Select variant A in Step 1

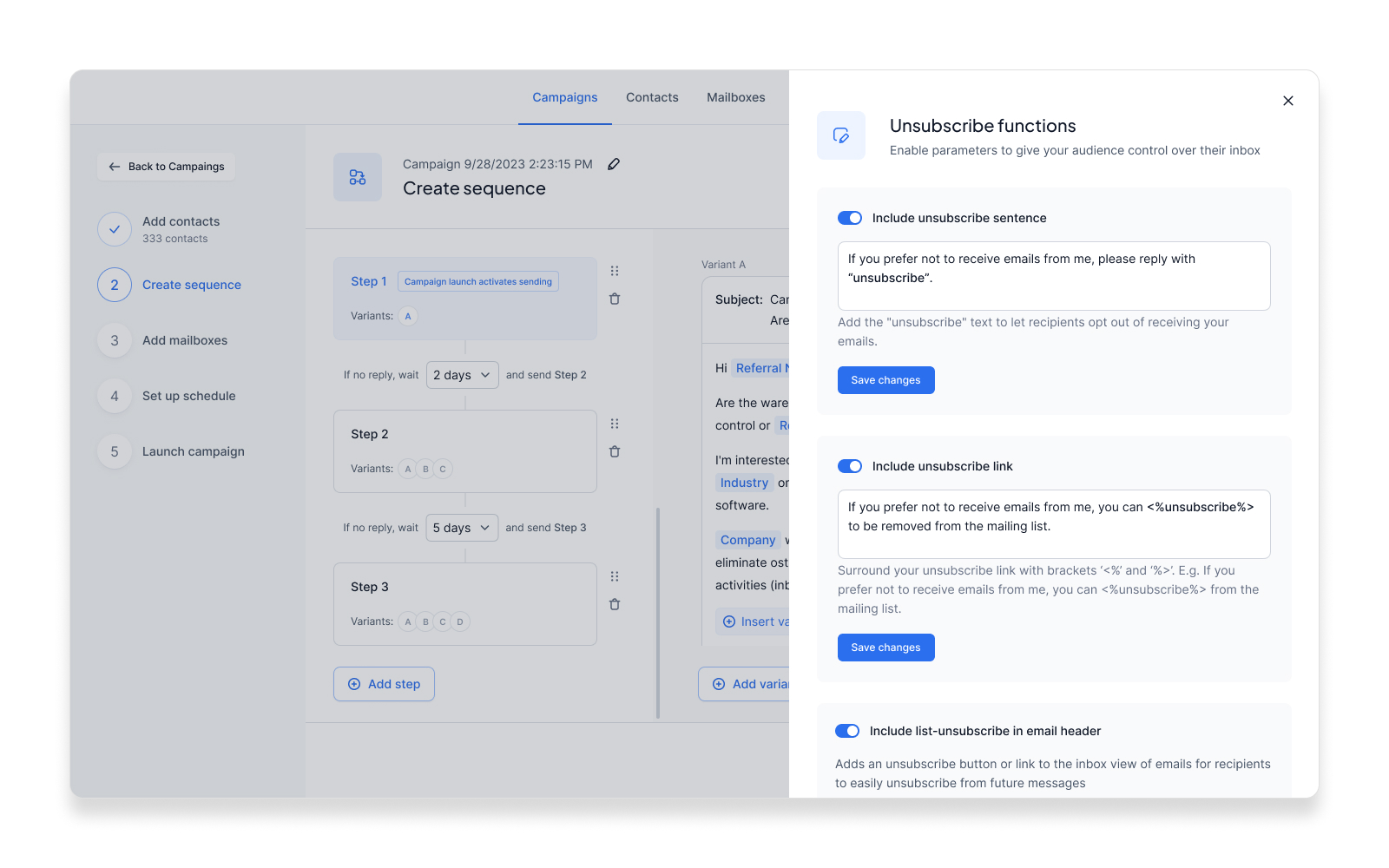(x=408, y=316)
